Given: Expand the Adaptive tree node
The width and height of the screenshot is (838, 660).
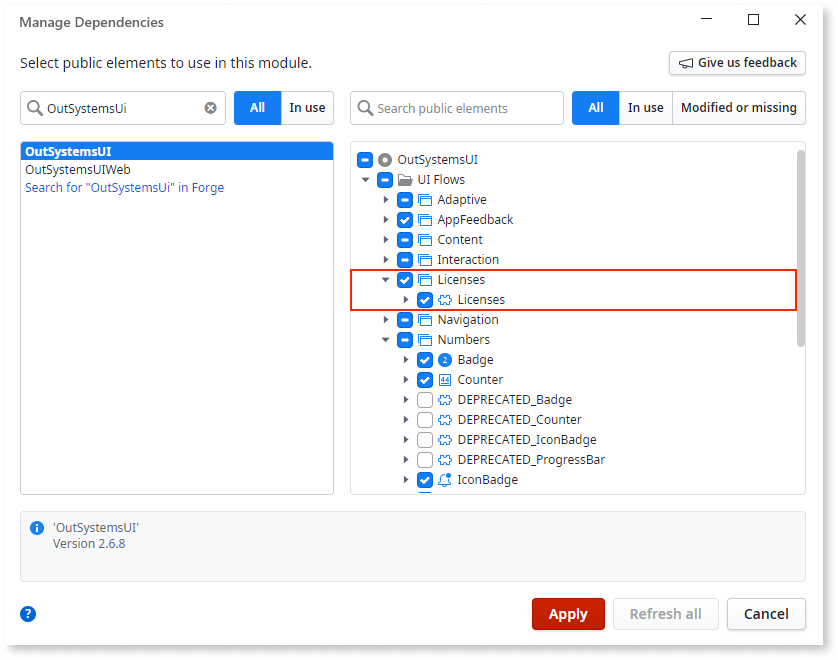Looking at the screenshot, I should click(385, 199).
